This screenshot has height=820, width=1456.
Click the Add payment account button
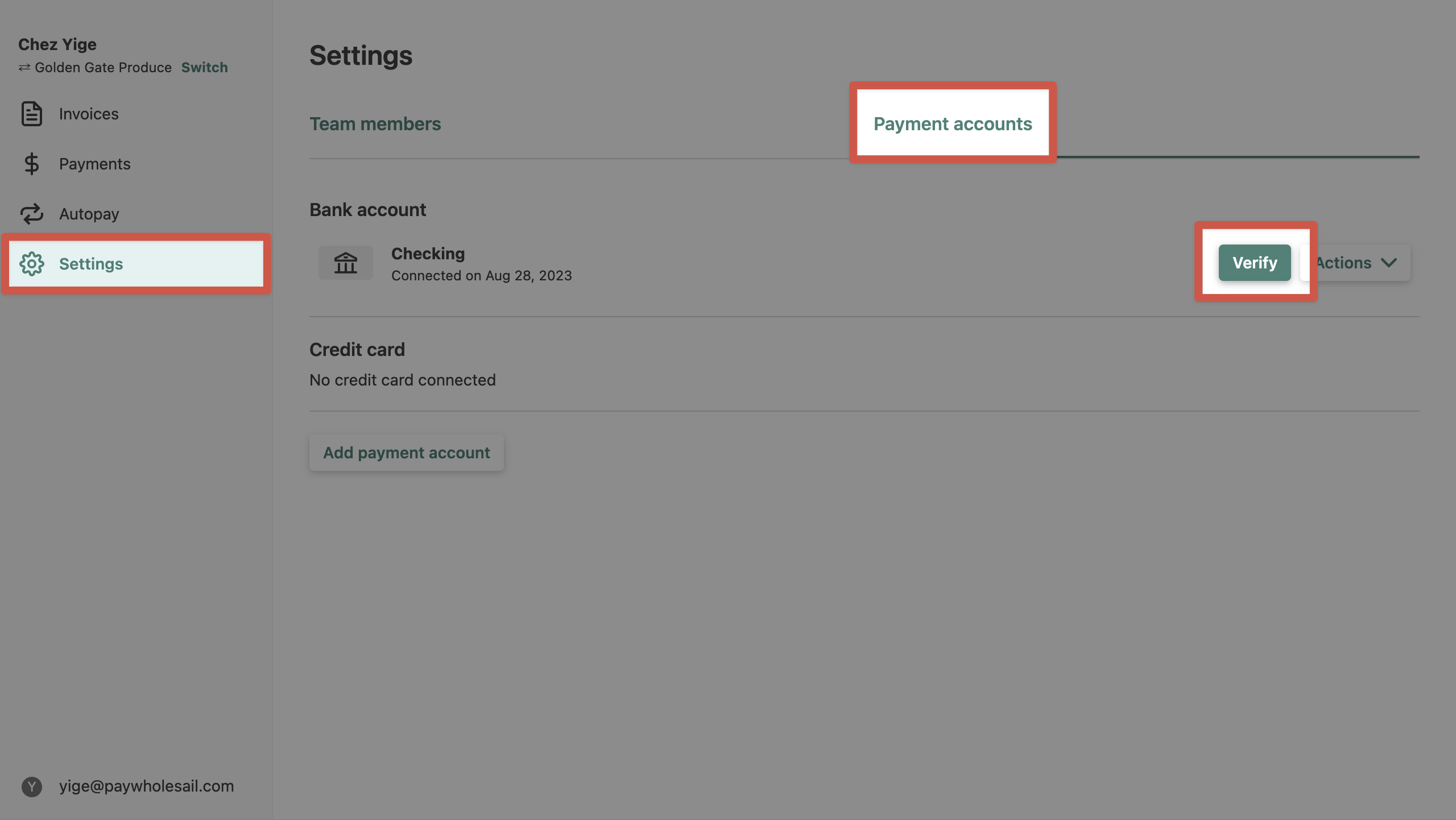coord(406,453)
